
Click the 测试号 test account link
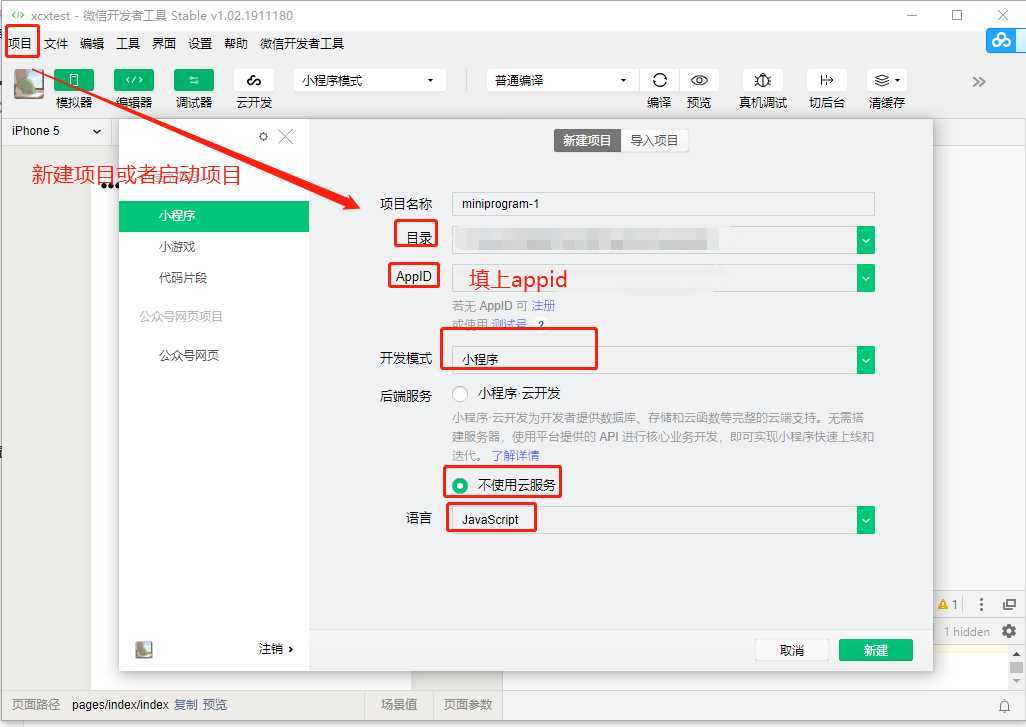(508, 324)
